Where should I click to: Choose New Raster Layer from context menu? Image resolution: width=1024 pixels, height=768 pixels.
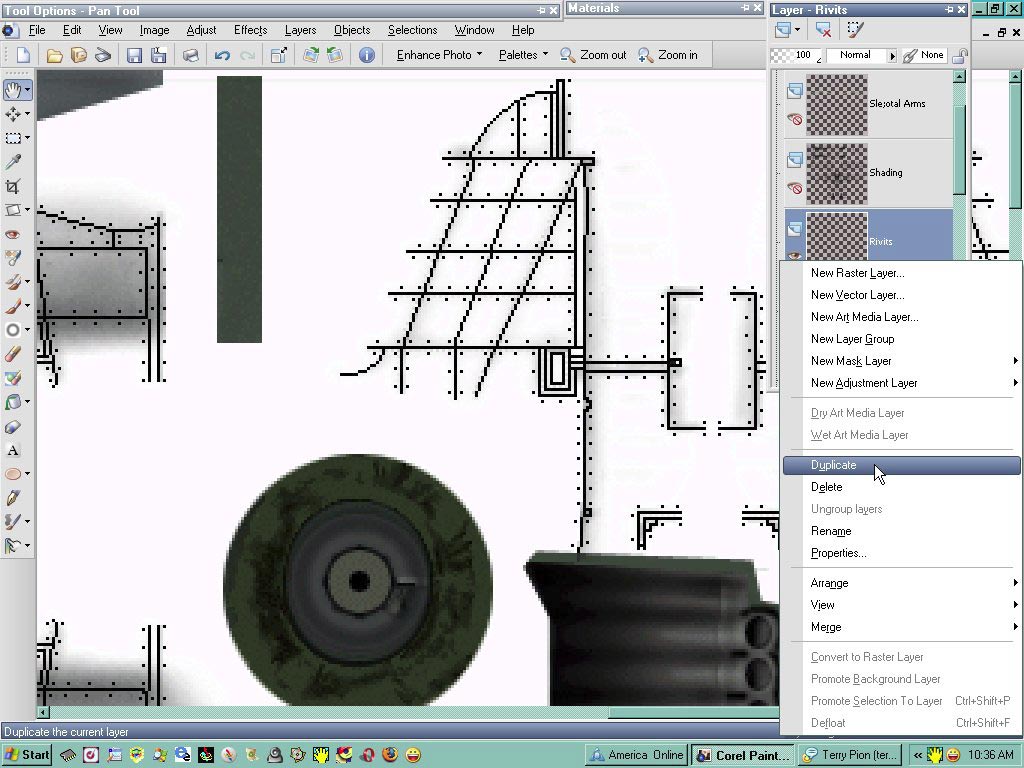click(902, 274)
